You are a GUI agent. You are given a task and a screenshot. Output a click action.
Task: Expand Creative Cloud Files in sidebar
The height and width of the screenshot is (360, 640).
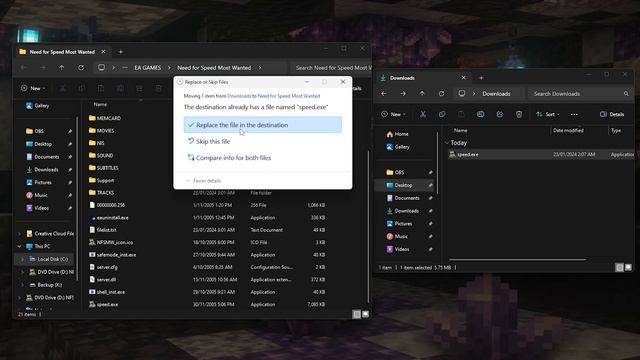point(19,233)
